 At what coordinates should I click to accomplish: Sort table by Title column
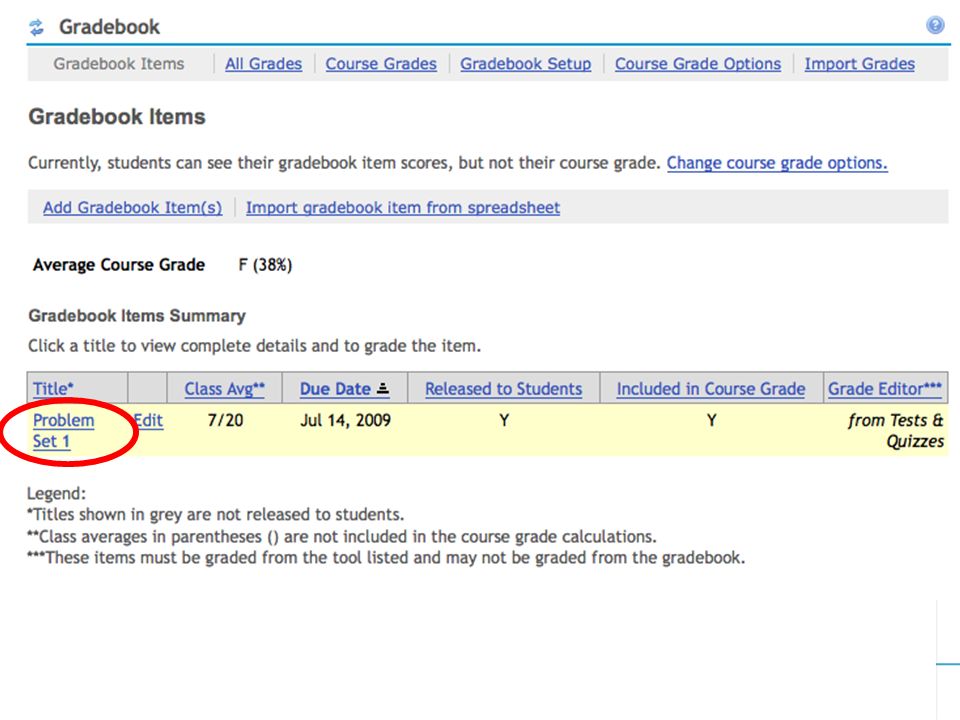tap(53, 389)
